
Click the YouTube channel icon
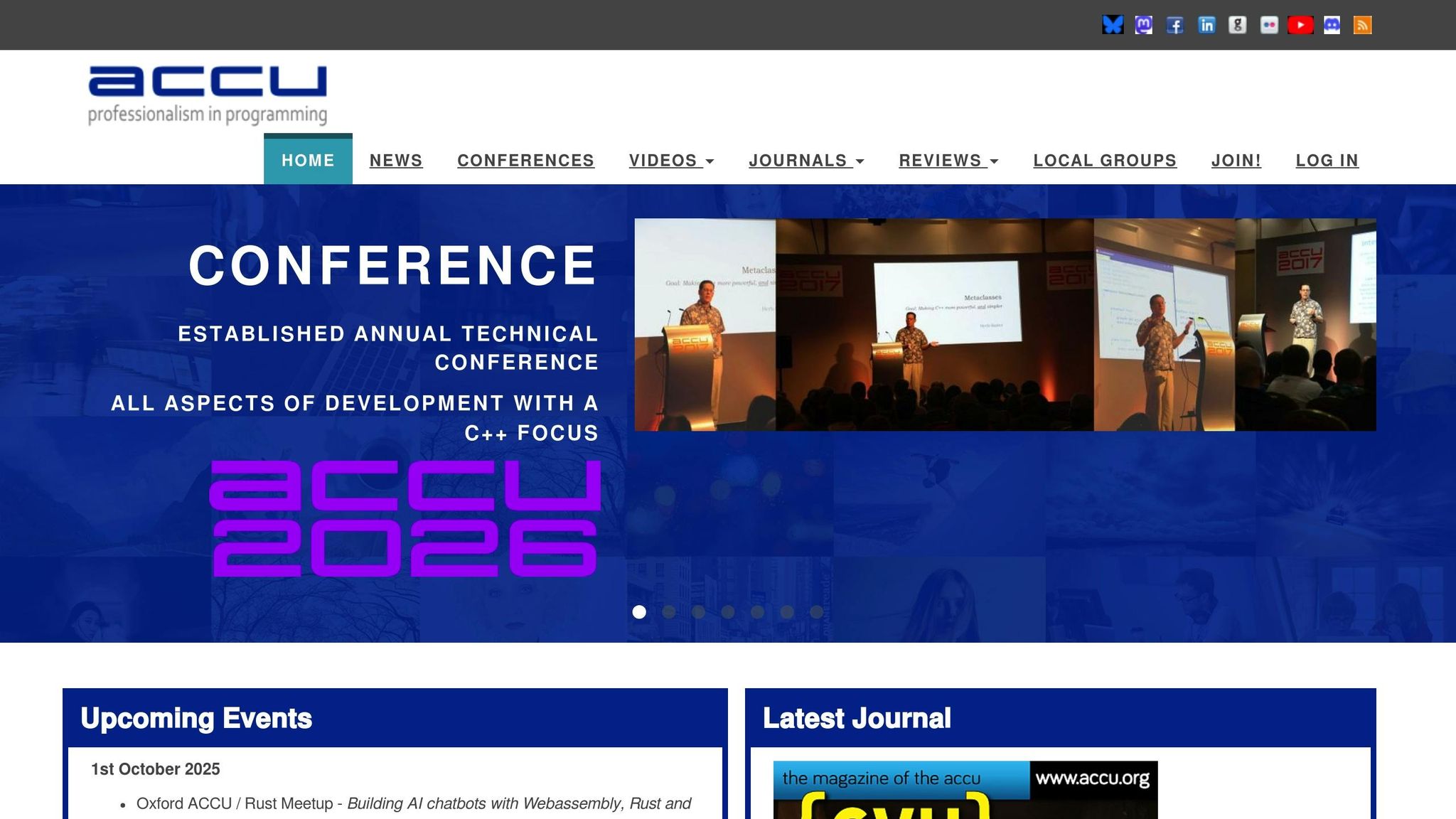coord(1300,25)
